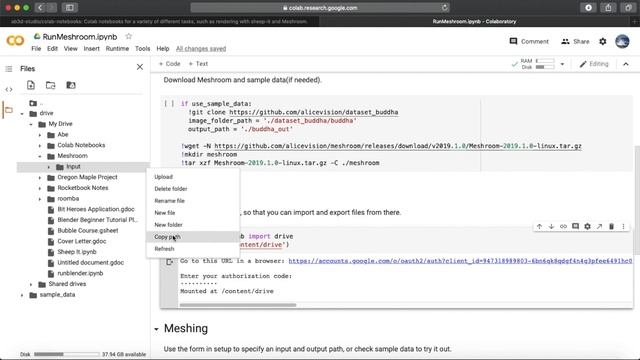Image resolution: width=640 pixels, height=360 pixels.
Task: Move cell up with arrow icon
Action: pyautogui.click(x=539, y=227)
